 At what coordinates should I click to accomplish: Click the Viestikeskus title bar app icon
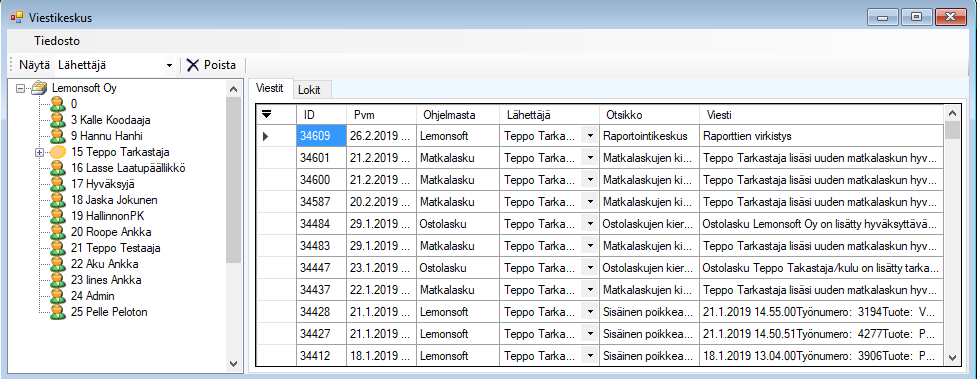[x=17, y=17]
